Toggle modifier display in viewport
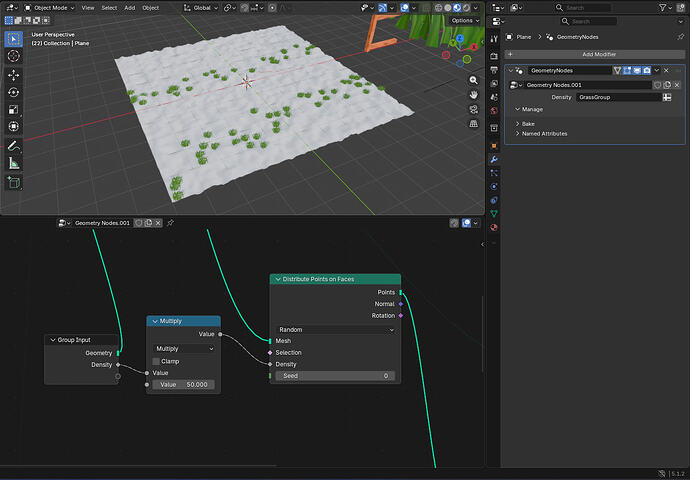Image resolution: width=690 pixels, height=480 pixels. [x=637, y=70]
